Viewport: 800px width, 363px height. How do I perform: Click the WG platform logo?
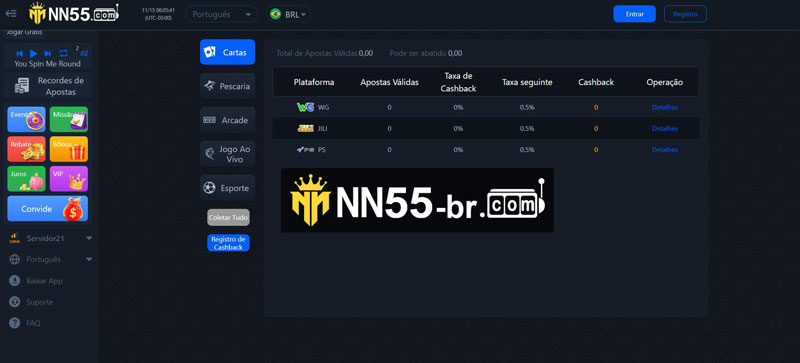point(306,107)
